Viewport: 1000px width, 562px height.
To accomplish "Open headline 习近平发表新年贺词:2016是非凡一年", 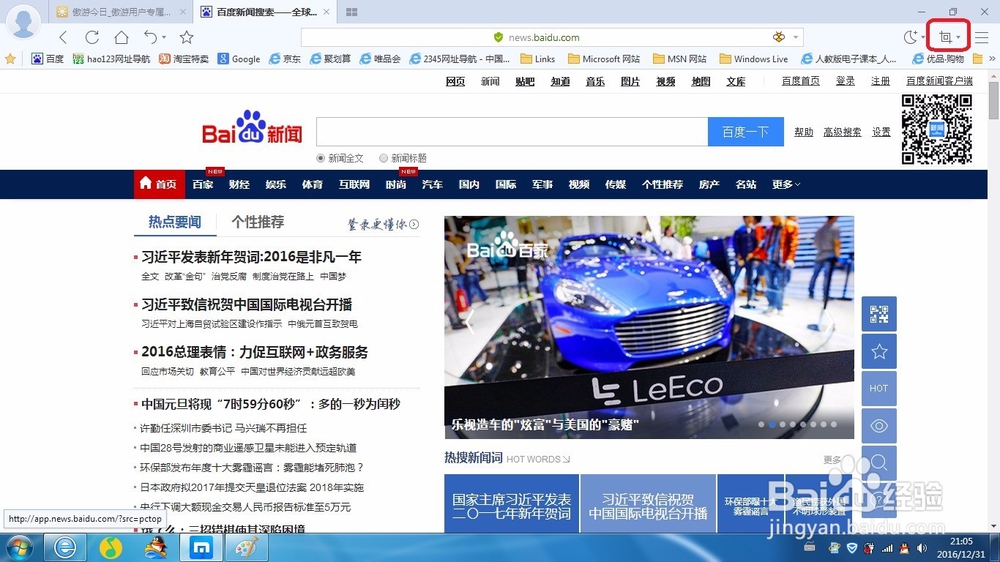I will pos(251,256).
